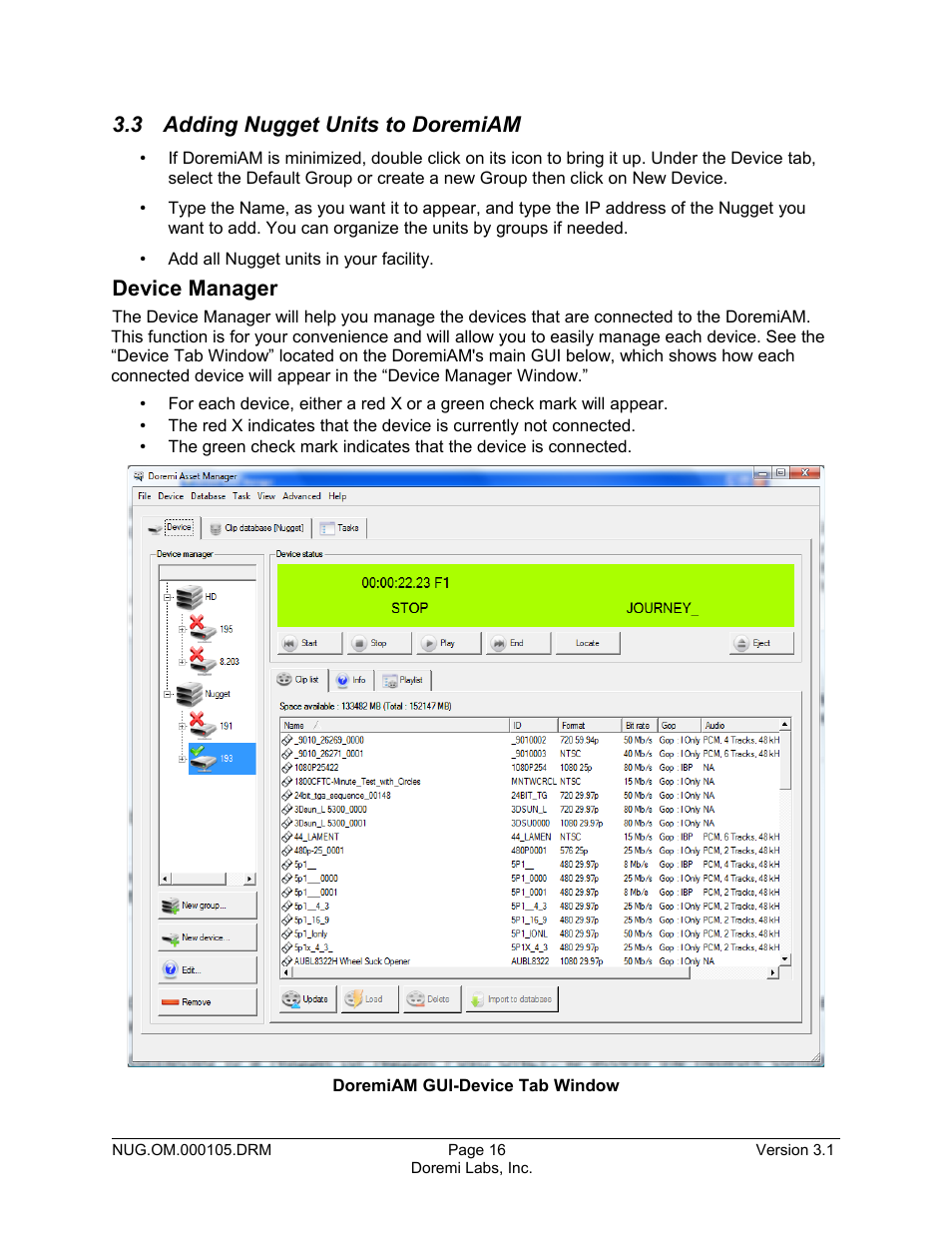Click the JOURNEY_ clip name in status

pos(662,608)
